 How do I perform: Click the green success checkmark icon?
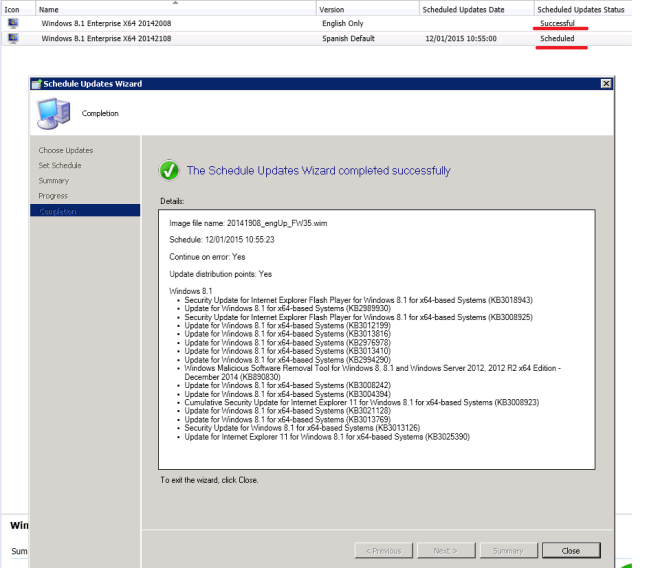[169, 171]
